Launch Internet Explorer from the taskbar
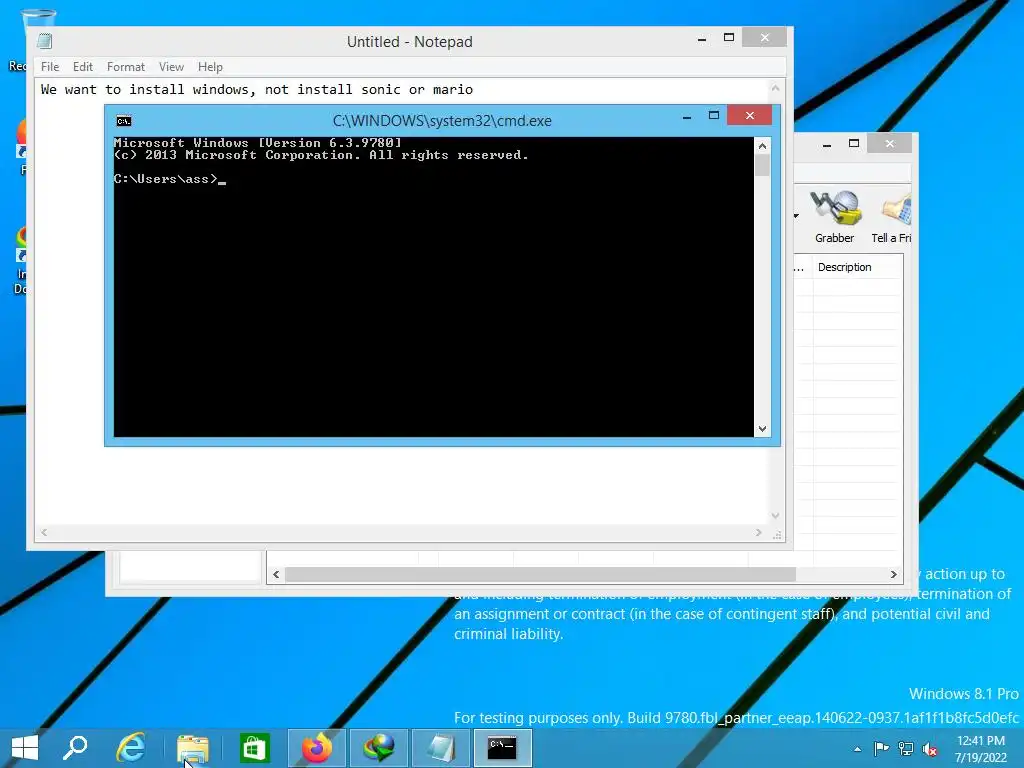This screenshot has width=1024, height=768. tap(131, 748)
